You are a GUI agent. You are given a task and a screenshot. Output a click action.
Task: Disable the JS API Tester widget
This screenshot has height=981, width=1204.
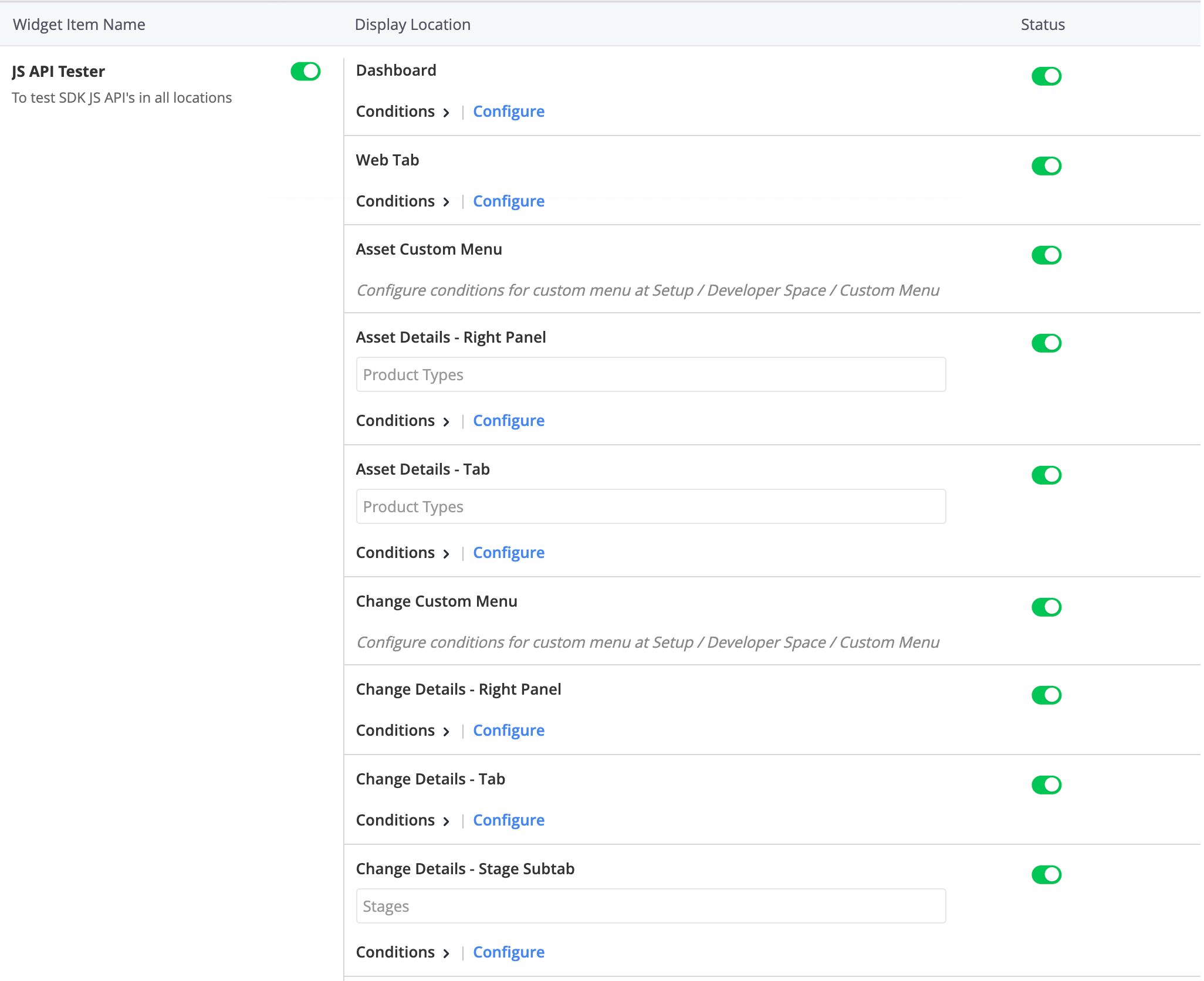pyautogui.click(x=305, y=72)
